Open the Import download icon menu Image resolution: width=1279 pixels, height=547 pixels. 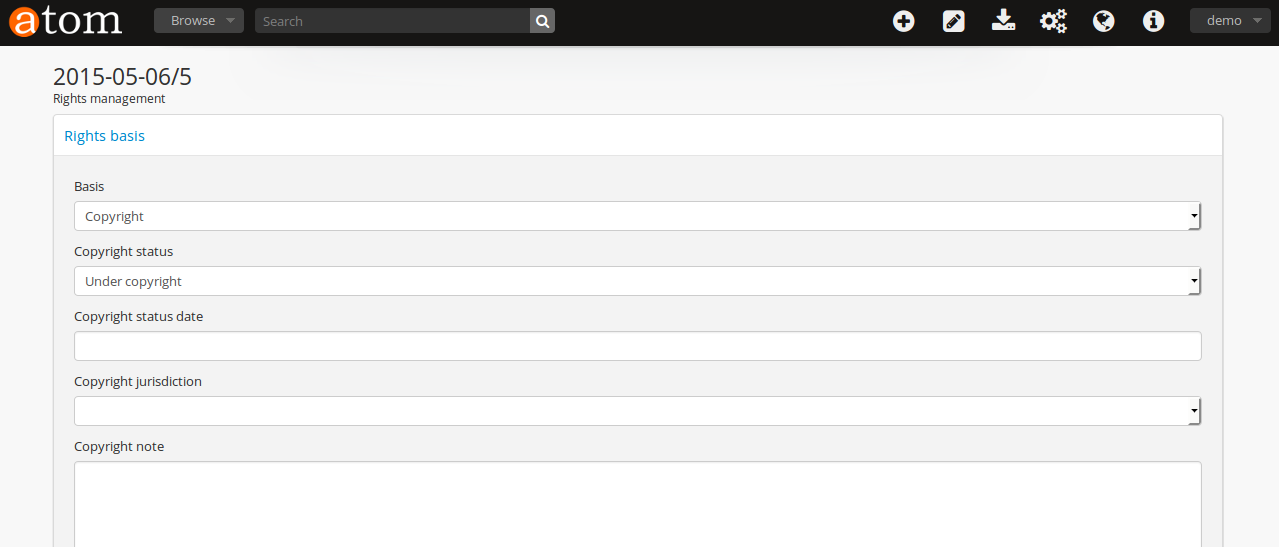[x=1003, y=21]
